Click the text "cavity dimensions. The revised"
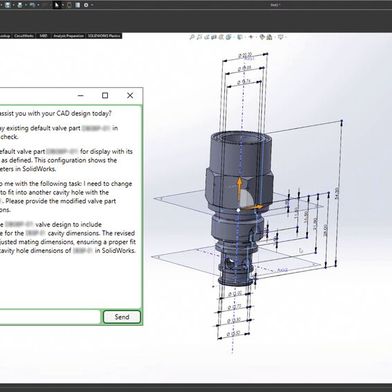This screenshot has width=392, height=392. [91, 233]
